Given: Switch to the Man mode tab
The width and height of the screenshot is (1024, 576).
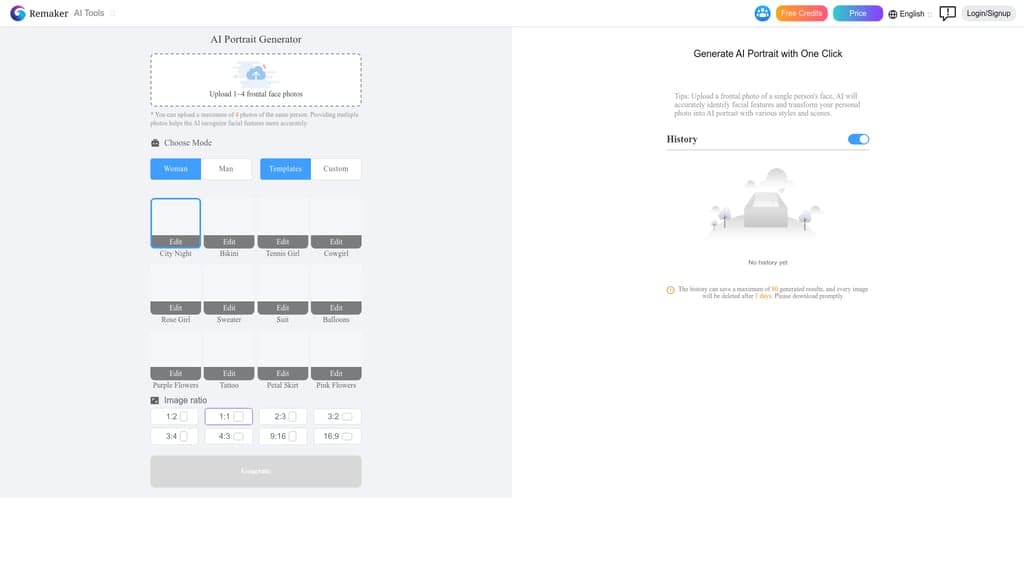Looking at the screenshot, I should tap(226, 169).
